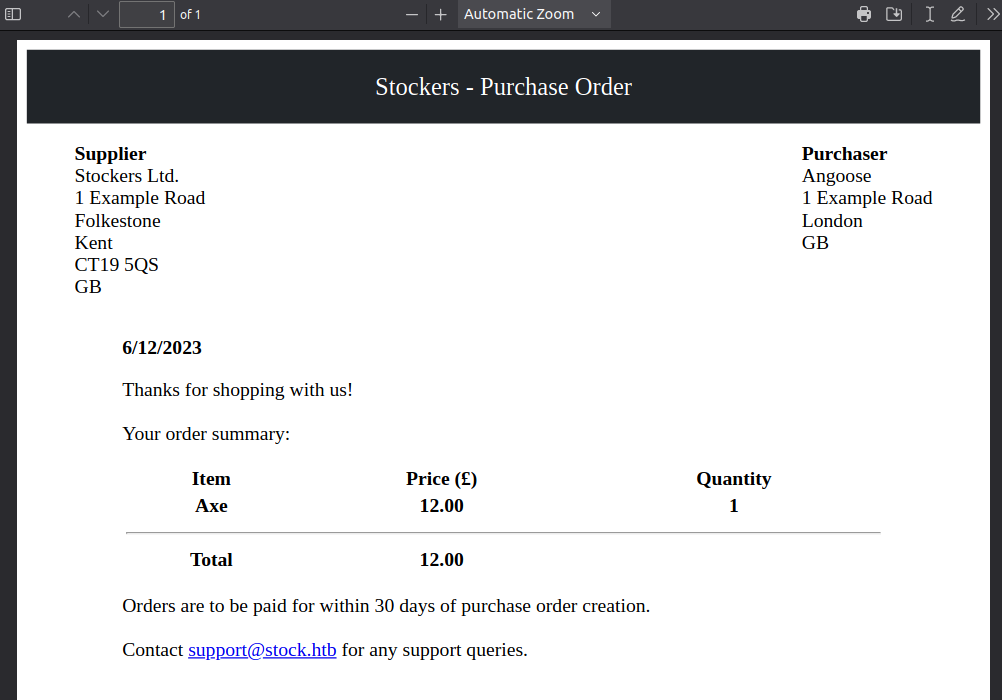Click the Purchaser heading
Image resolution: width=1002 pixels, height=700 pixels.
coord(844,154)
